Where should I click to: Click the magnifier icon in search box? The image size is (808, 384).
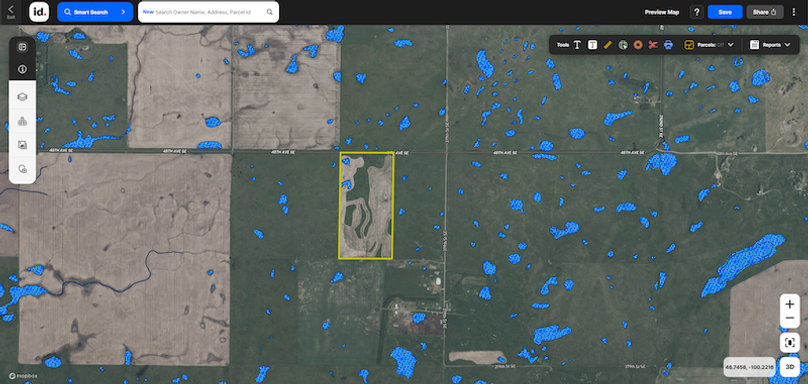pos(270,12)
